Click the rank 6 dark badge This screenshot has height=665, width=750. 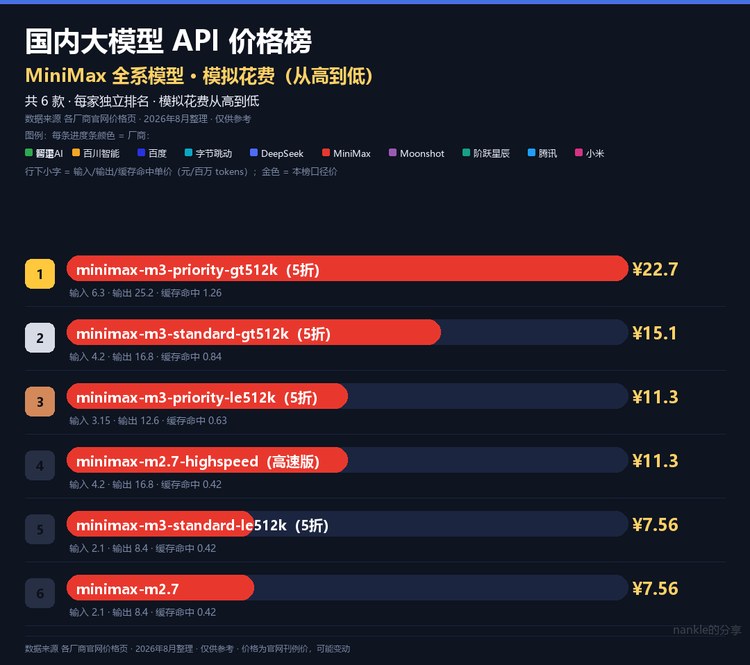(x=40, y=593)
